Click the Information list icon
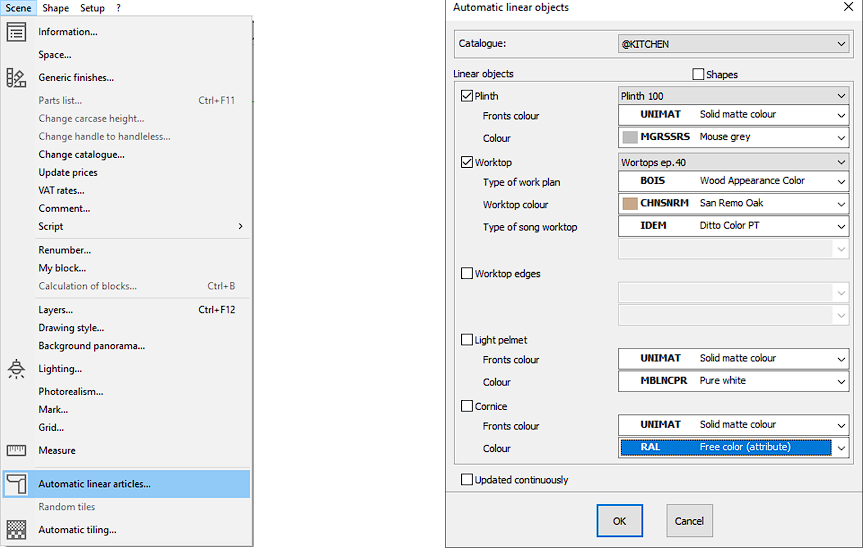 [16, 32]
